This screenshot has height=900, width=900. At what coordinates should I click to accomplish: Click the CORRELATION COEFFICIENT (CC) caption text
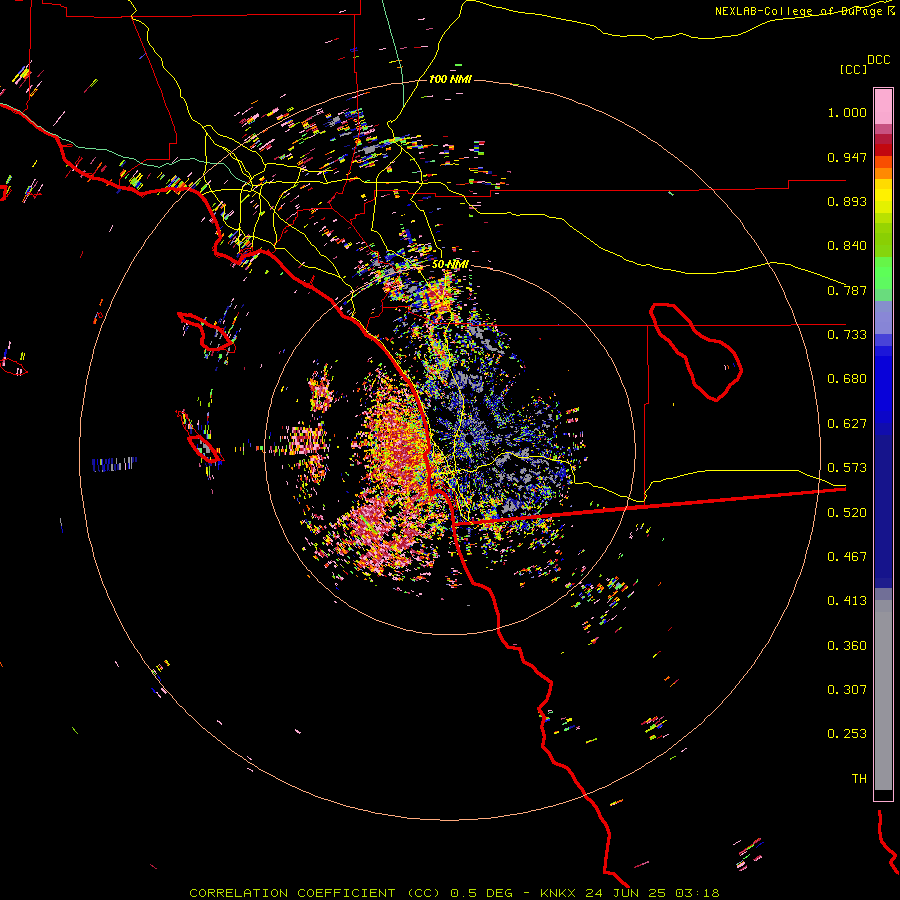[315, 893]
